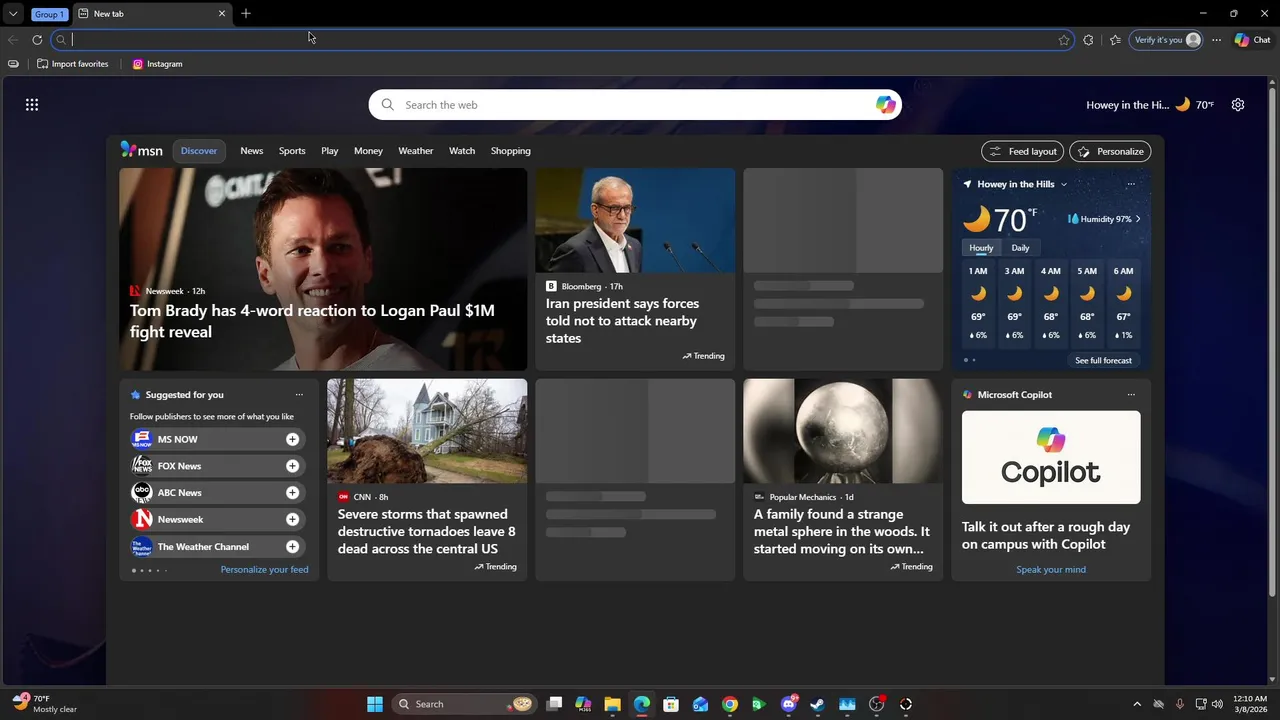Open Settings and more ellipsis menu
The height and width of the screenshot is (720, 1280).
coord(1216,40)
